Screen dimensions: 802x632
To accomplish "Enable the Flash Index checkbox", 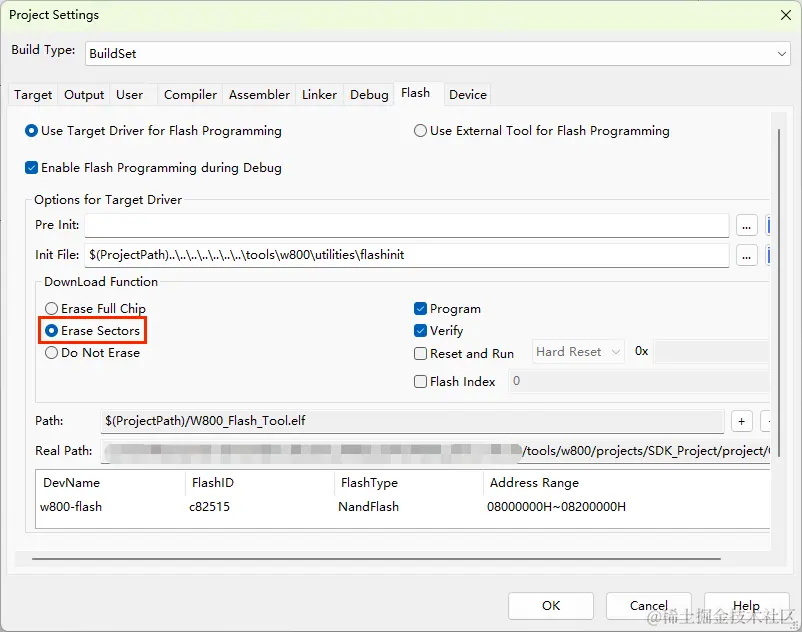I will (x=455, y=382).
